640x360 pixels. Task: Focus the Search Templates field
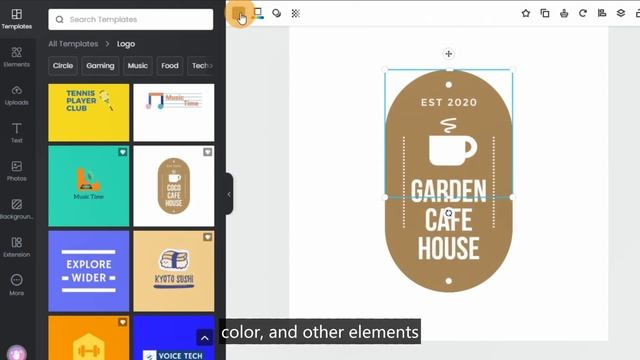pyautogui.click(x=131, y=20)
